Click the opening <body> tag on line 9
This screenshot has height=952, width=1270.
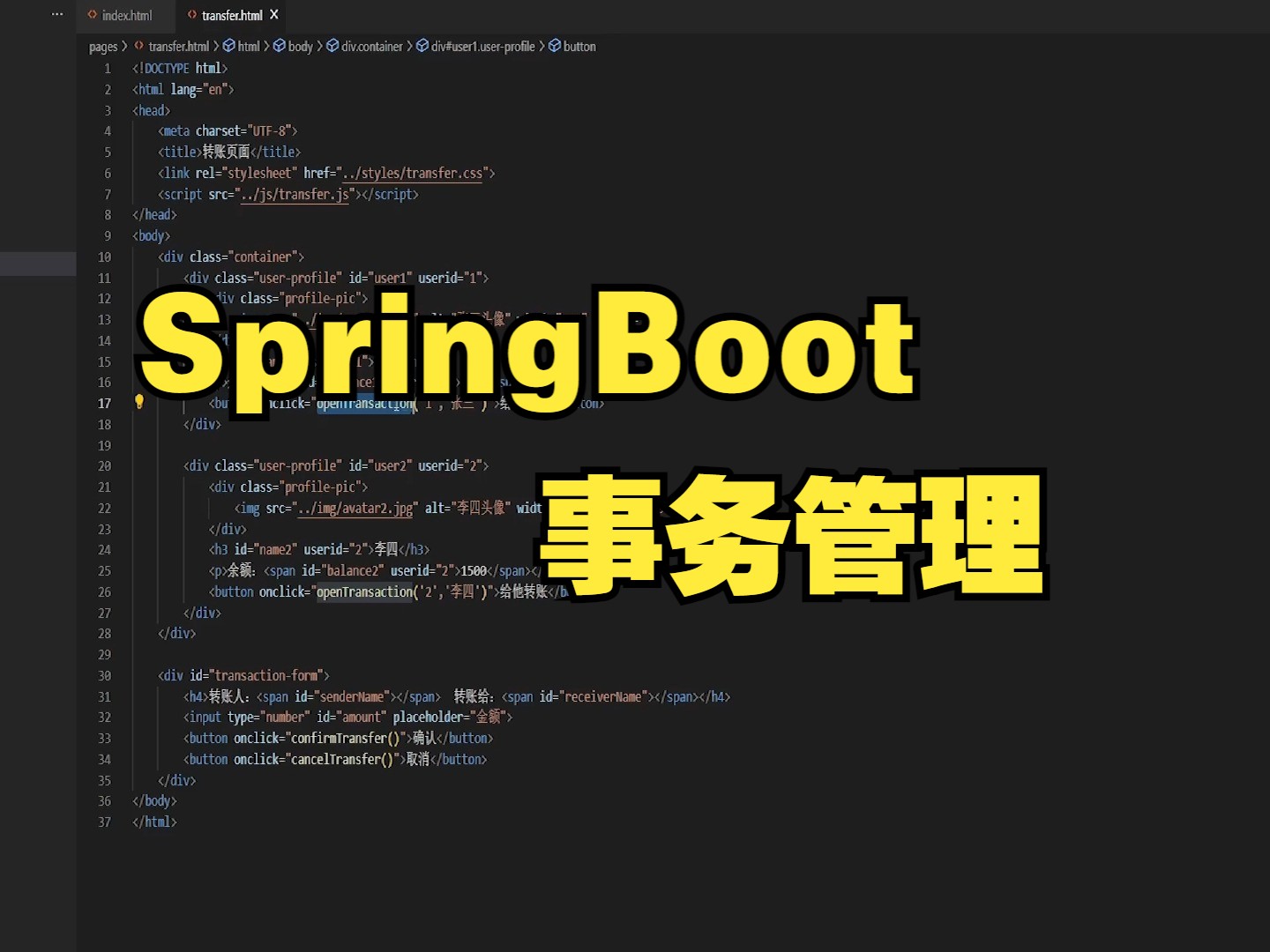[152, 236]
